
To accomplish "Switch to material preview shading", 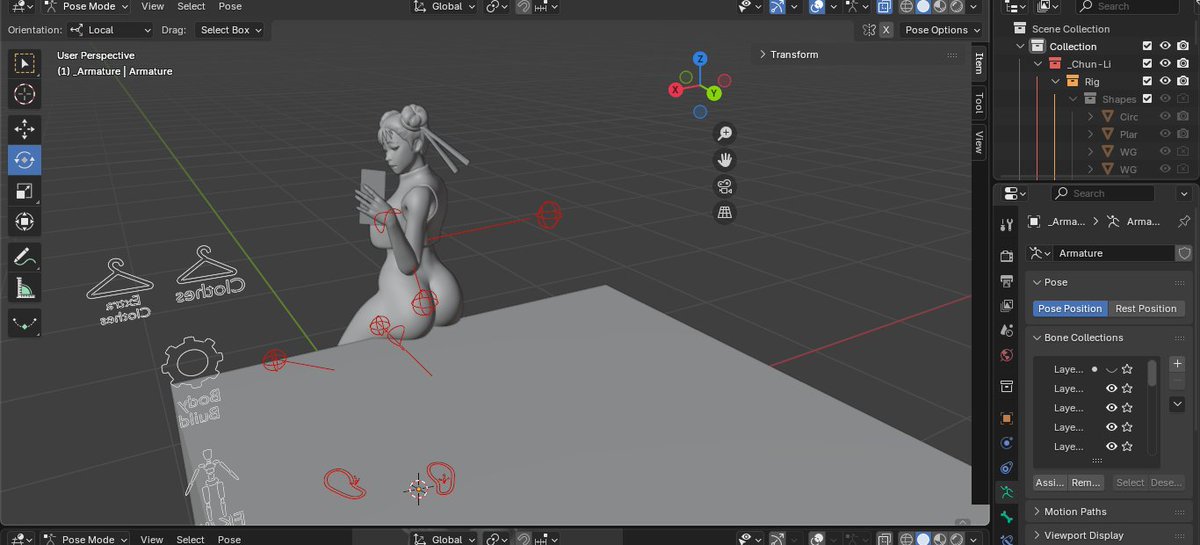I will coord(939,6).
